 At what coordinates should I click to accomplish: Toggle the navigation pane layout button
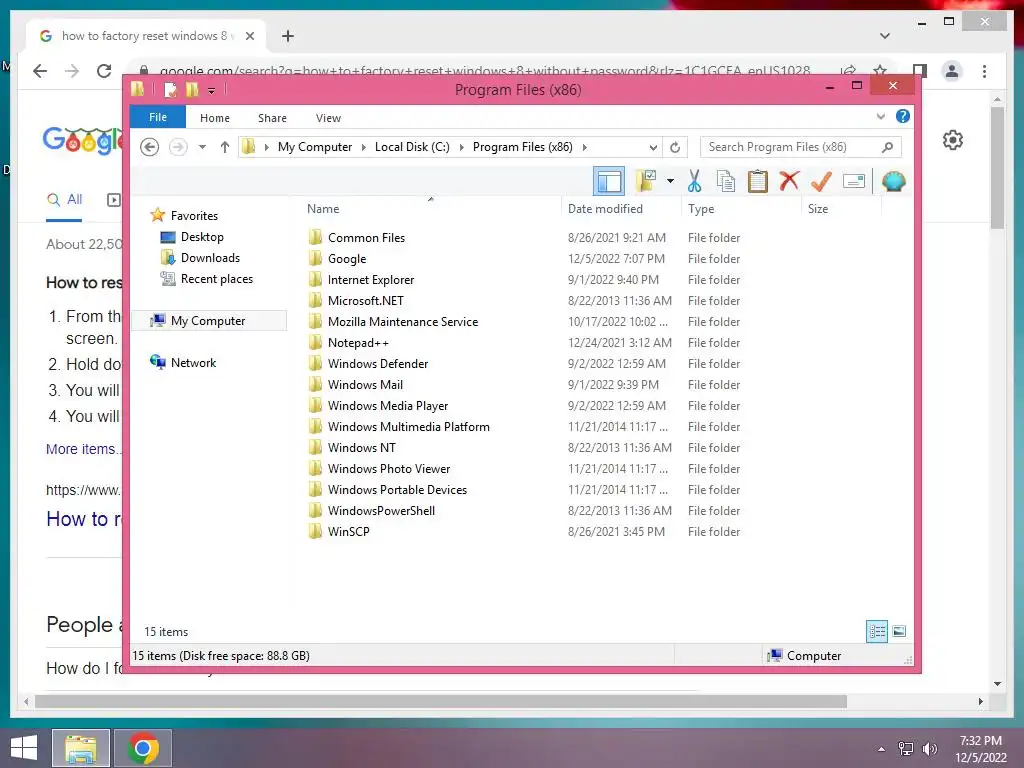point(609,182)
